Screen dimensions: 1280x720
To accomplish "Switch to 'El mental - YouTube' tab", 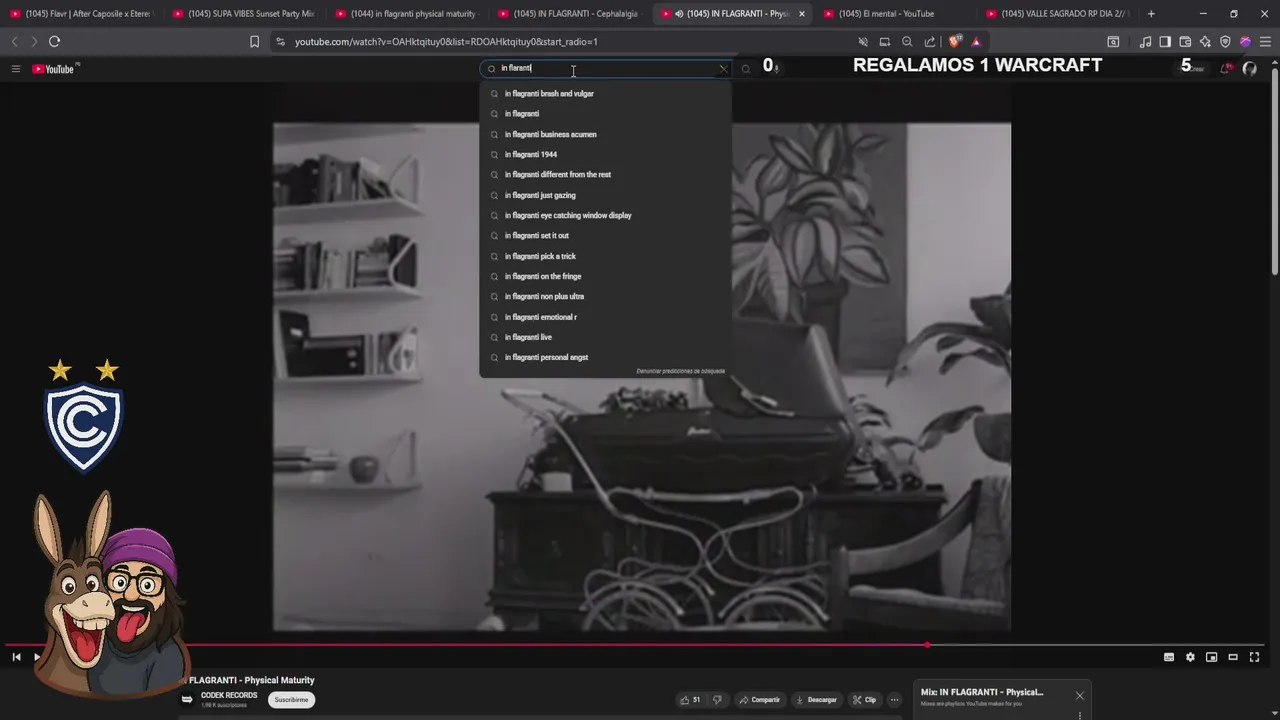I will 895,14.
